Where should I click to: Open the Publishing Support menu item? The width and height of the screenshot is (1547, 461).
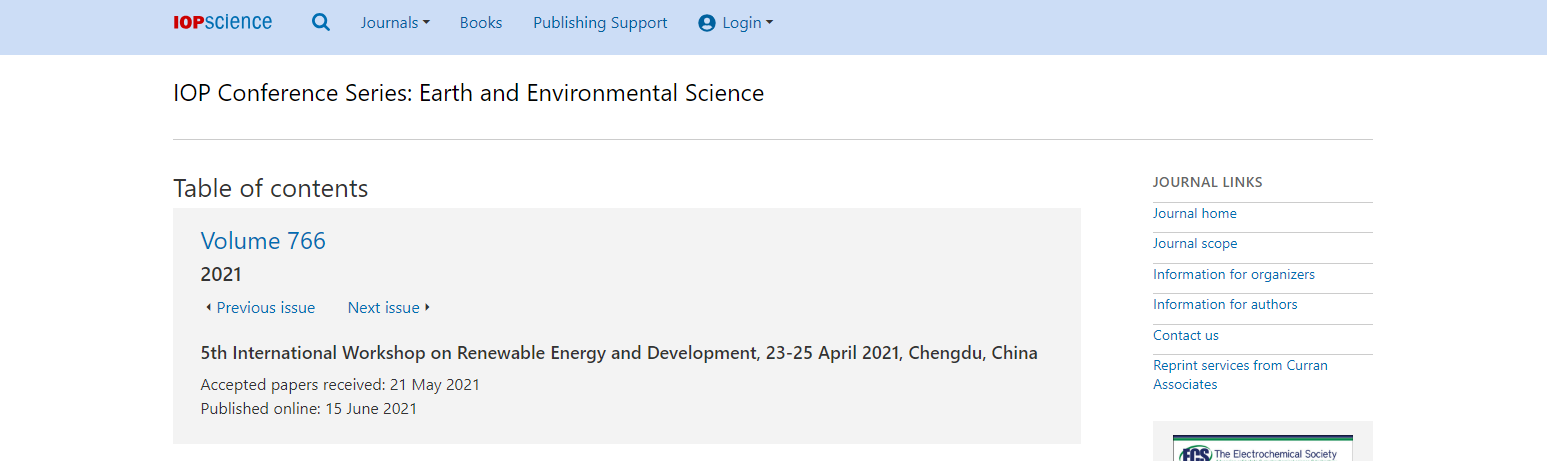point(600,22)
